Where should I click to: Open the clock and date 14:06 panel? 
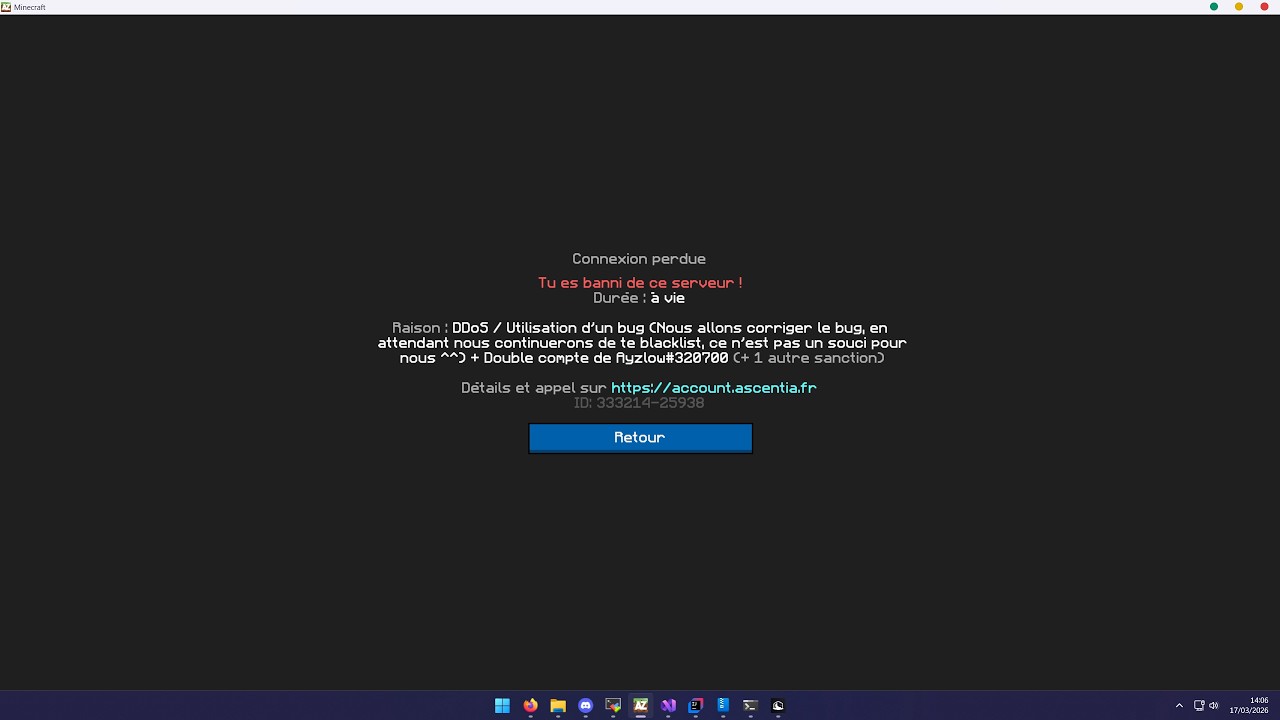1250,705
